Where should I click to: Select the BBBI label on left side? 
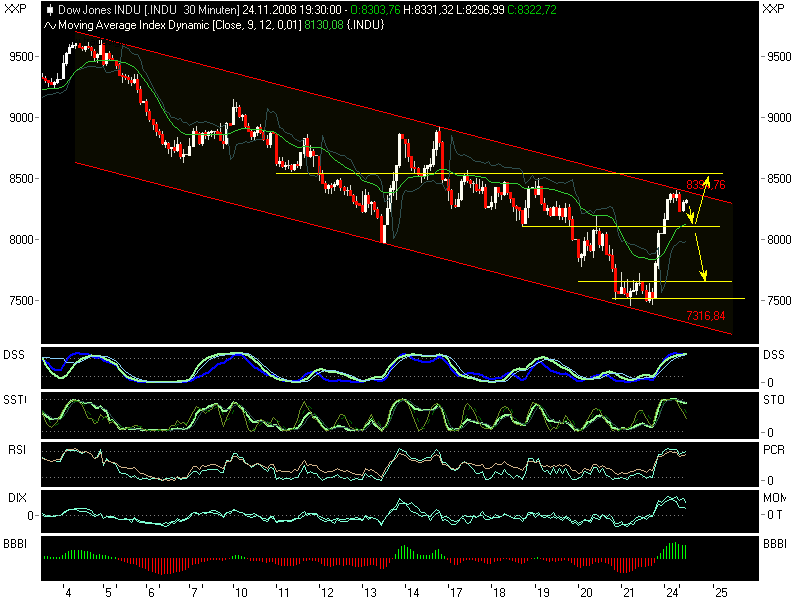tap(15, 544)
